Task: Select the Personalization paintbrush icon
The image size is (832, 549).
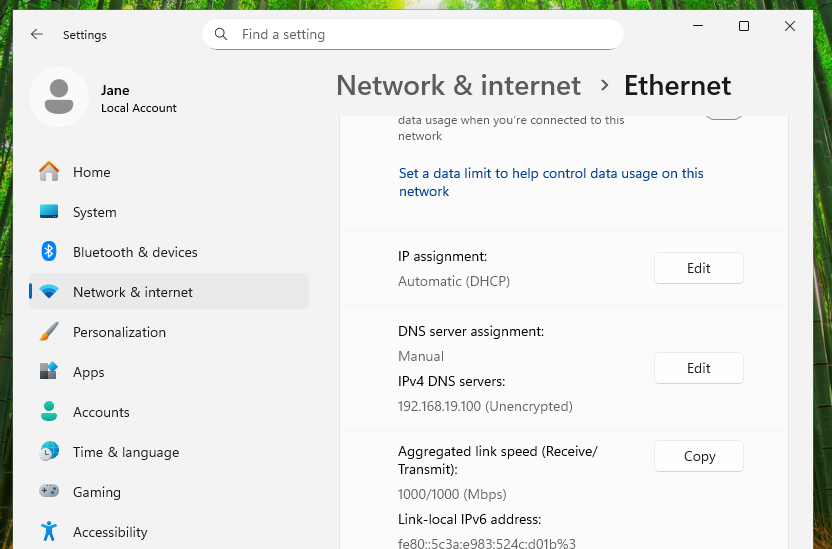Action: click(x=49, y=332)
